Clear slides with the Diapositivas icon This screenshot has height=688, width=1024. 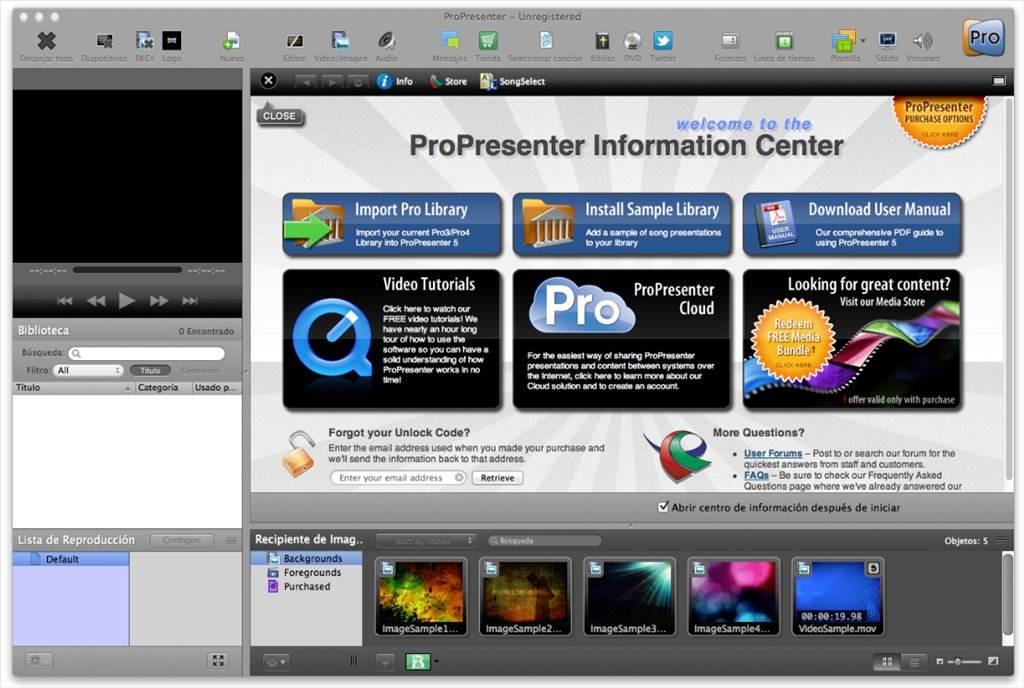coord(104,41)
